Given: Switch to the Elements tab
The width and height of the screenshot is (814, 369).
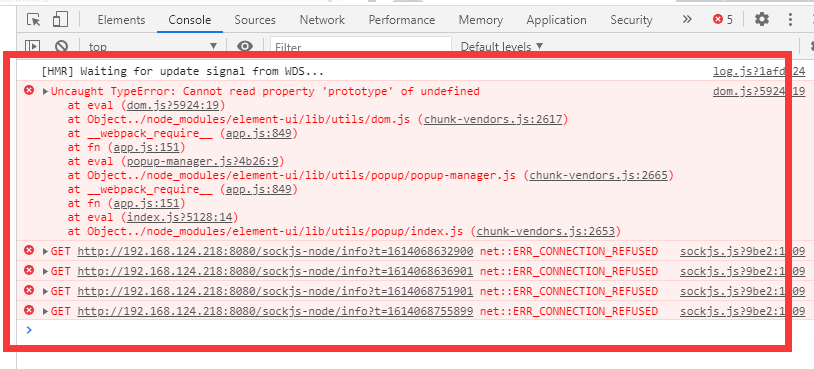Looking at the screenshot, I should (121, 20).
